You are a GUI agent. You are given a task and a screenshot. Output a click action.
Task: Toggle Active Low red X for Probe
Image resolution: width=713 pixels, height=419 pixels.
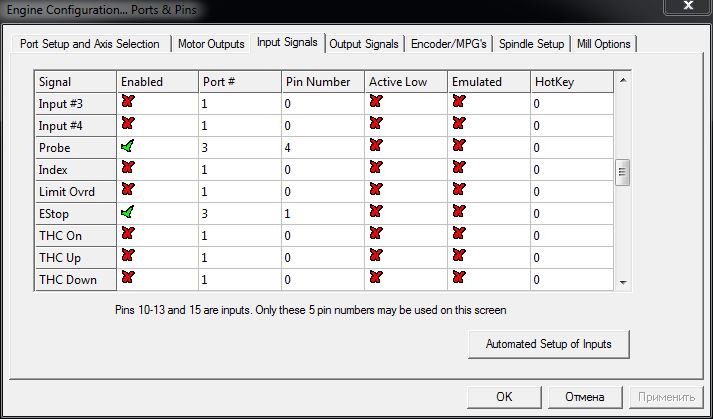pyautogui.click(x=376, y=146)
